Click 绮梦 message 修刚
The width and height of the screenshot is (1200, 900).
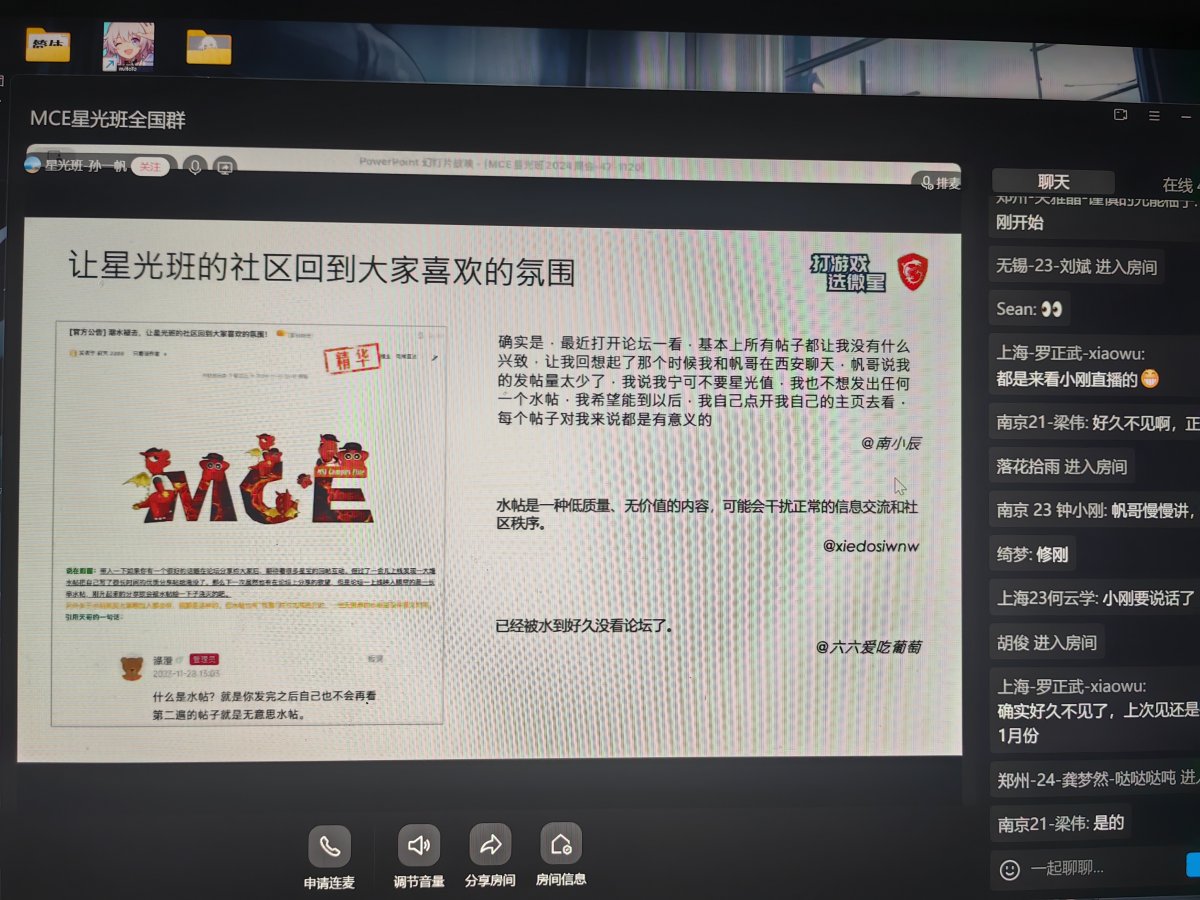point(1032,553)
